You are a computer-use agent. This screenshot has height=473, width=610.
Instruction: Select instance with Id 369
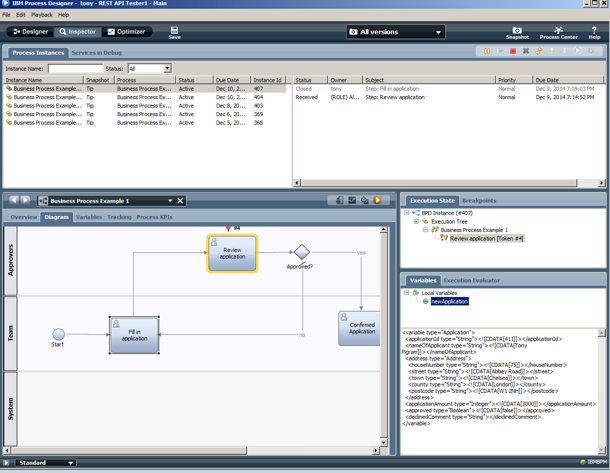tap(144, 114)
